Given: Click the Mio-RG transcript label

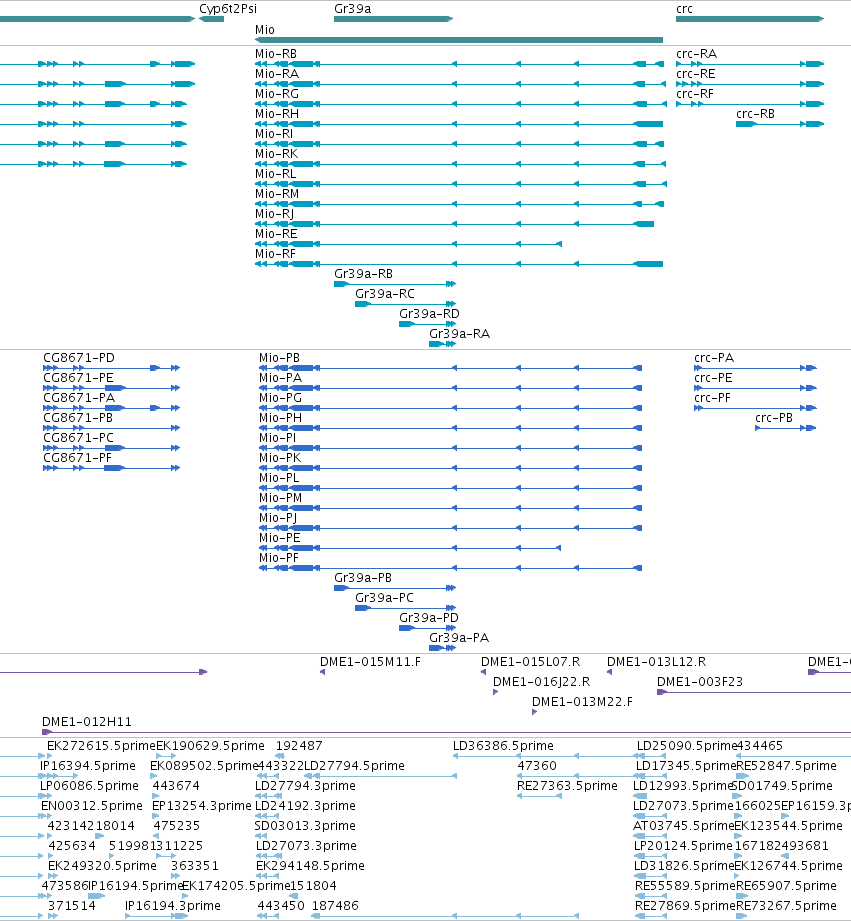Looking at the screenshot, I should 277,94.
